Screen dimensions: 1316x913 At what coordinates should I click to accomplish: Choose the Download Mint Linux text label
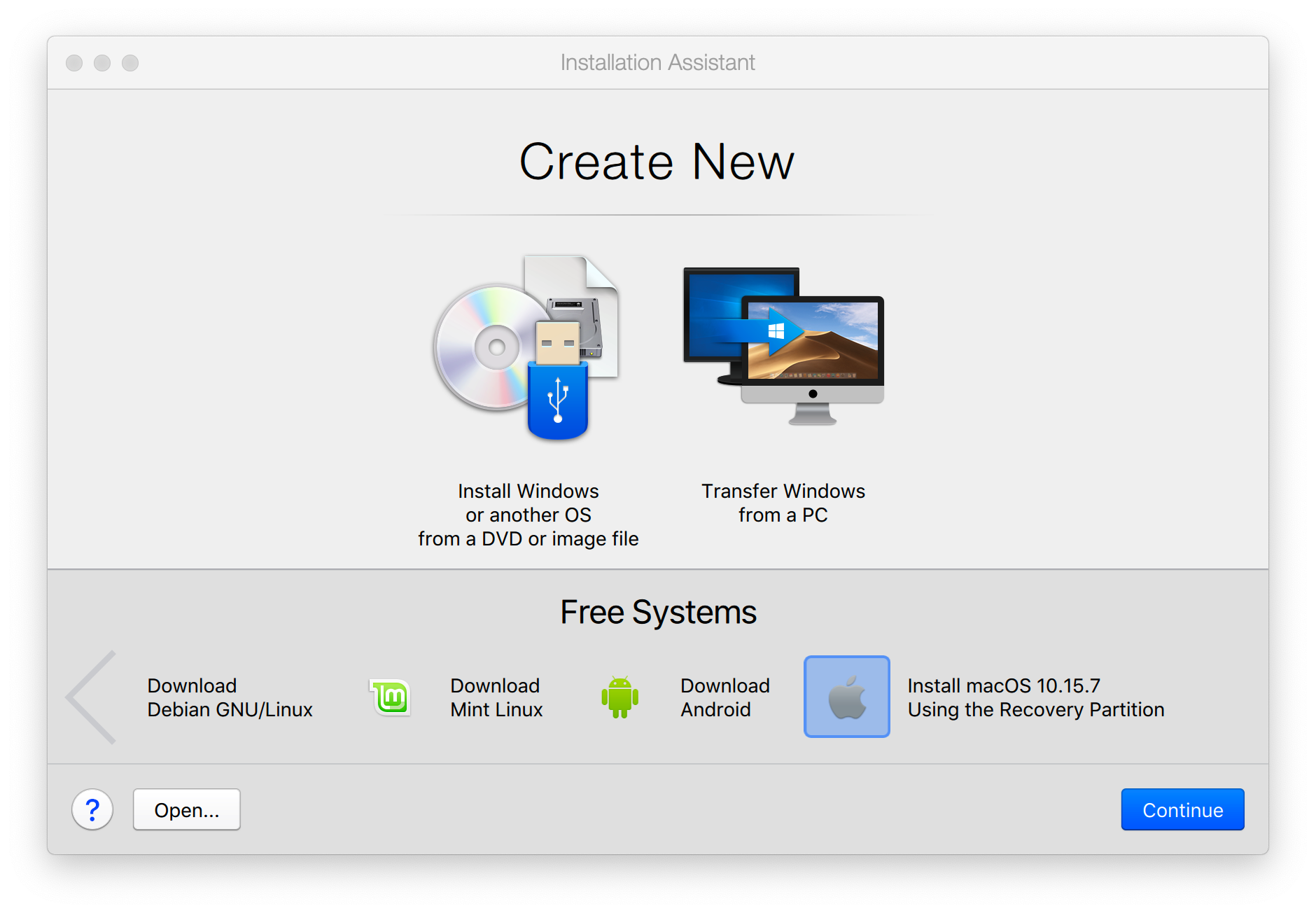[x=496, y=697]
